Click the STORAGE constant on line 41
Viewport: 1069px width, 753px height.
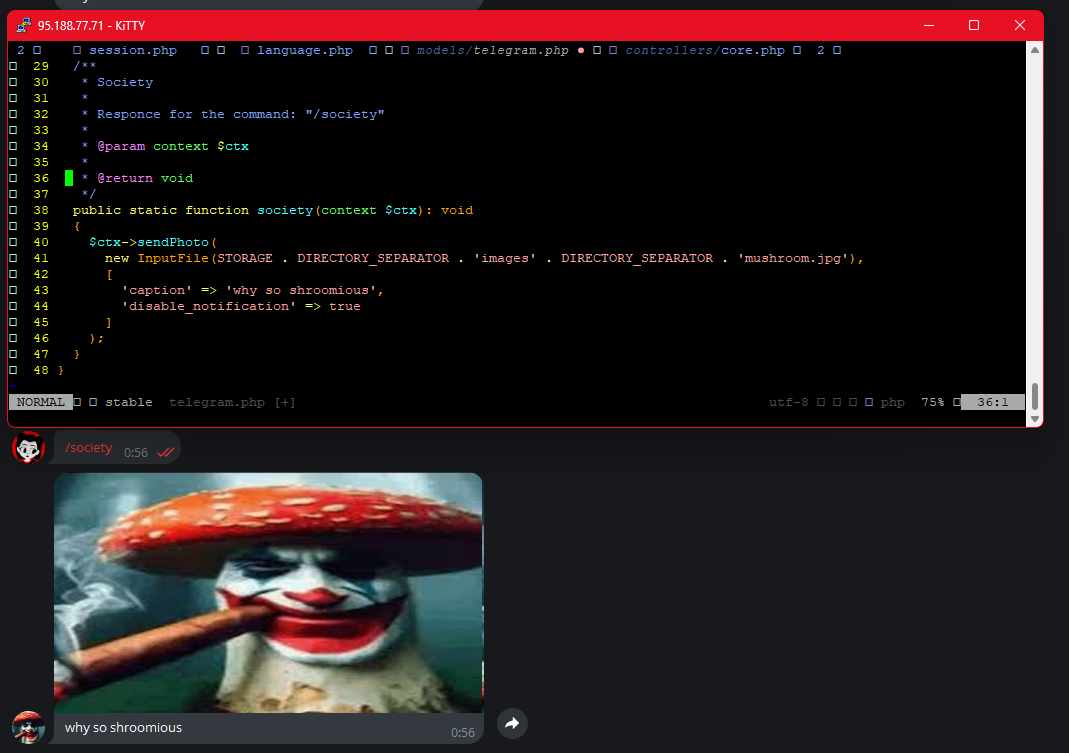245,258
